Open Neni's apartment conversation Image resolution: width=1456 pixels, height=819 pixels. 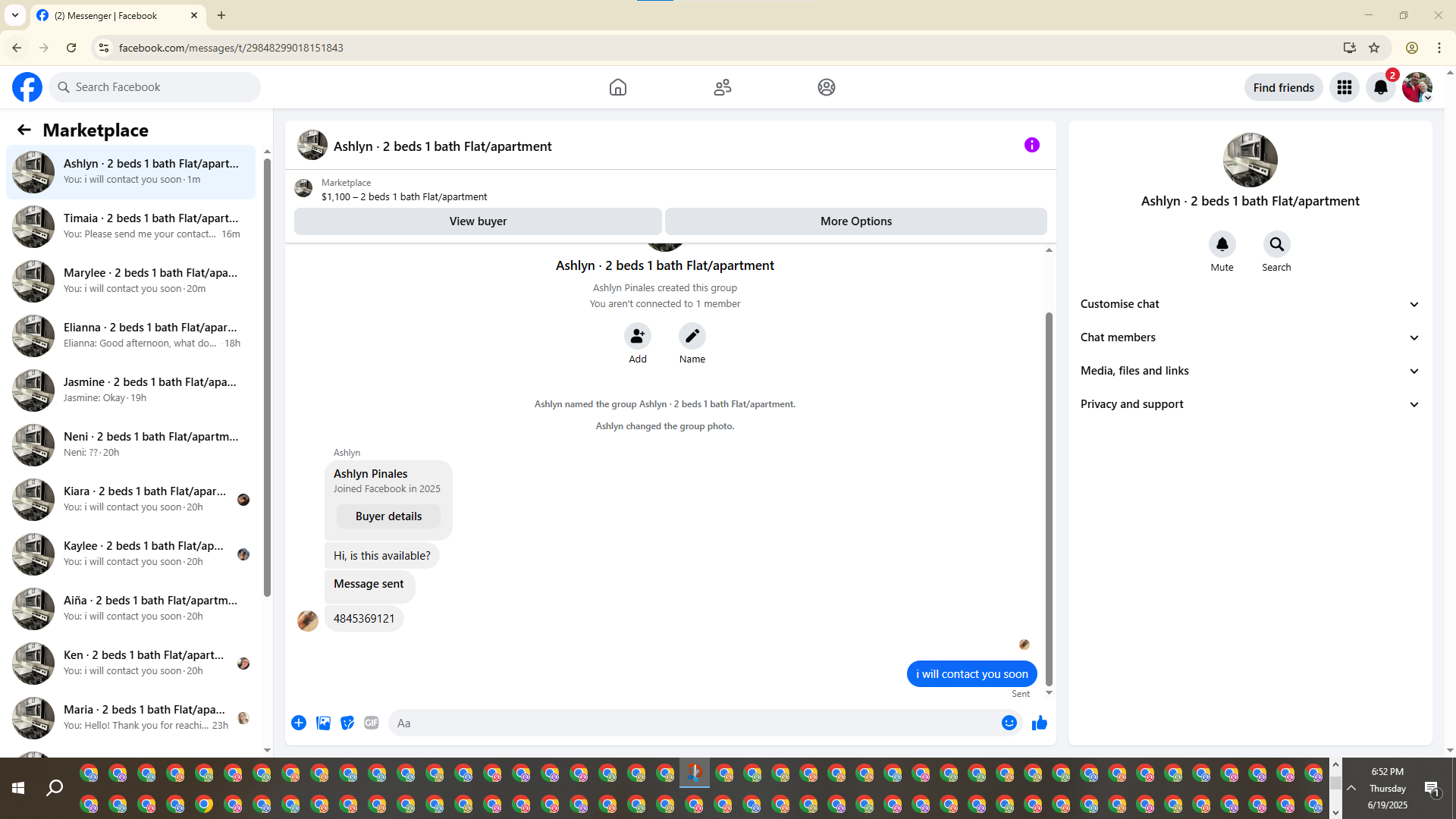click(131, 445)
